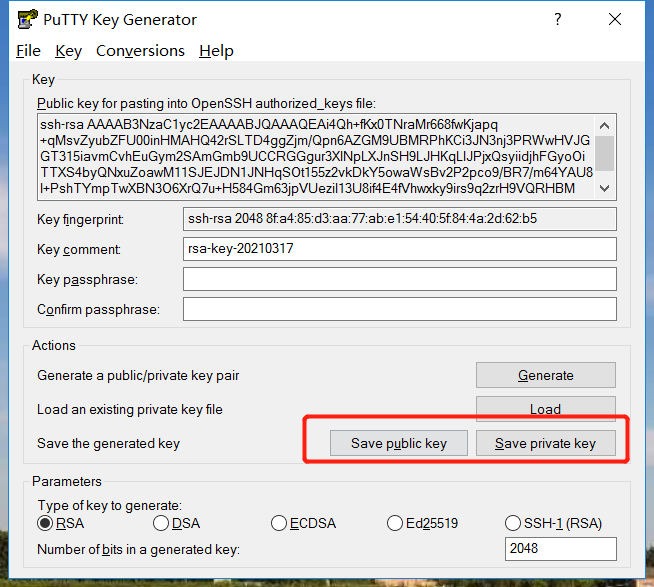Click the PuTTY Key Generator title icon
Viewport: 654px width, 587px height.
[x=27, y=19]
